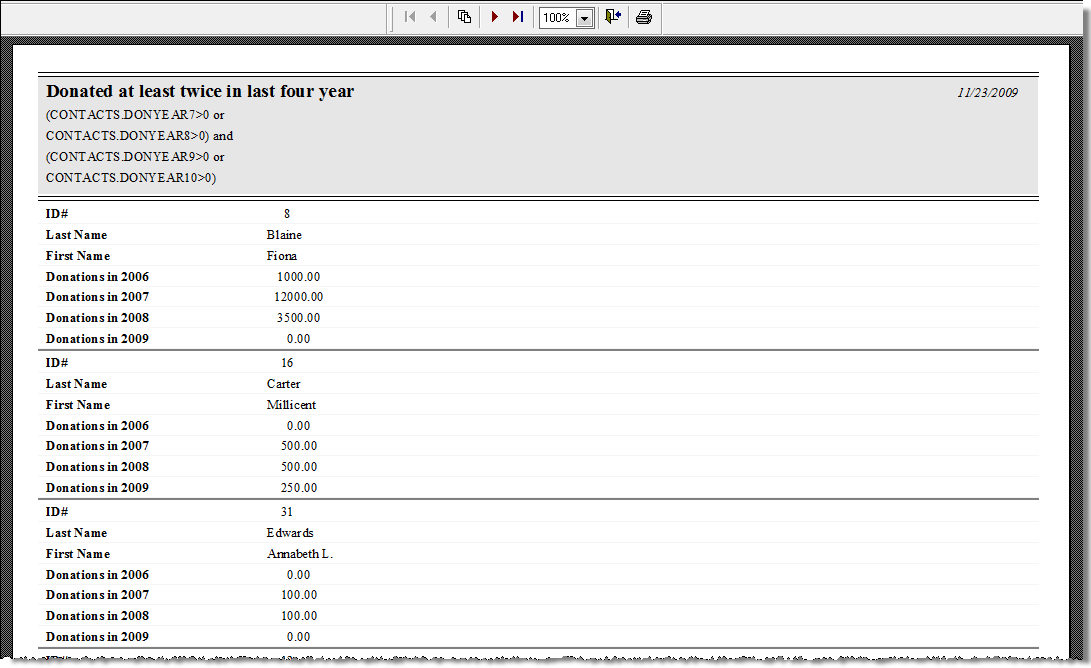Click the CONTACTS.DONYEAR7 filter criteria line

click(x=133, y=114)
